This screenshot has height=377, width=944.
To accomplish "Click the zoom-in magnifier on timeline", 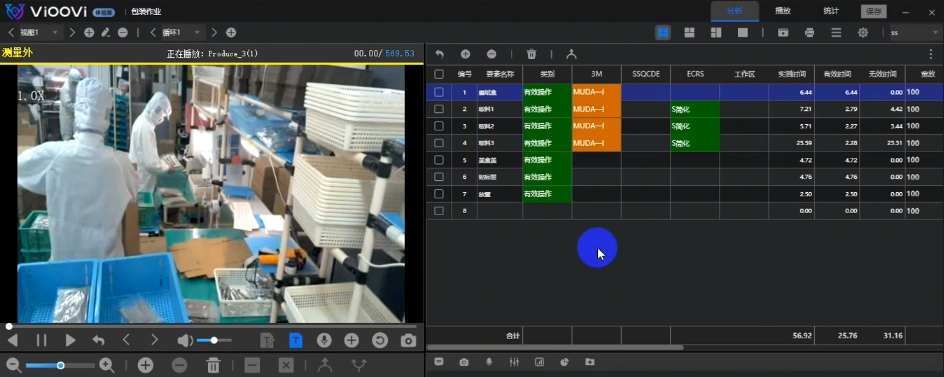I will click(107, 365).
